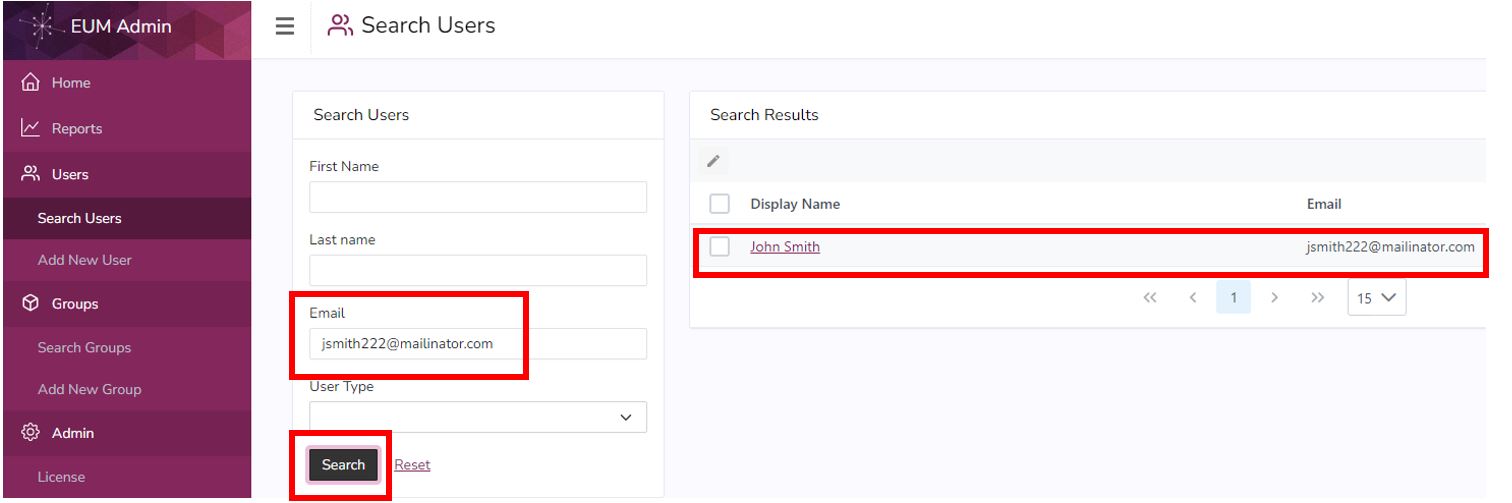1512x503 pixels.
Task: Click into the Email field
Action: coord(478,343)
